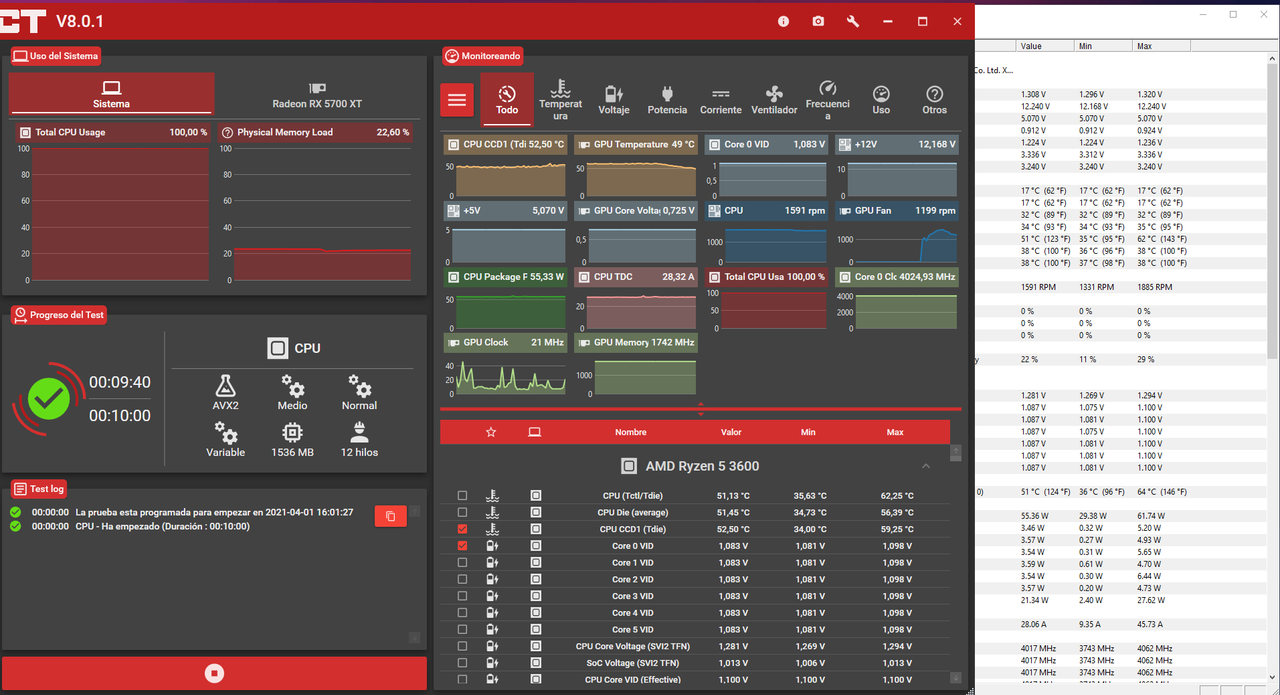Open the monitoring hamburger menu

point(457,99)
